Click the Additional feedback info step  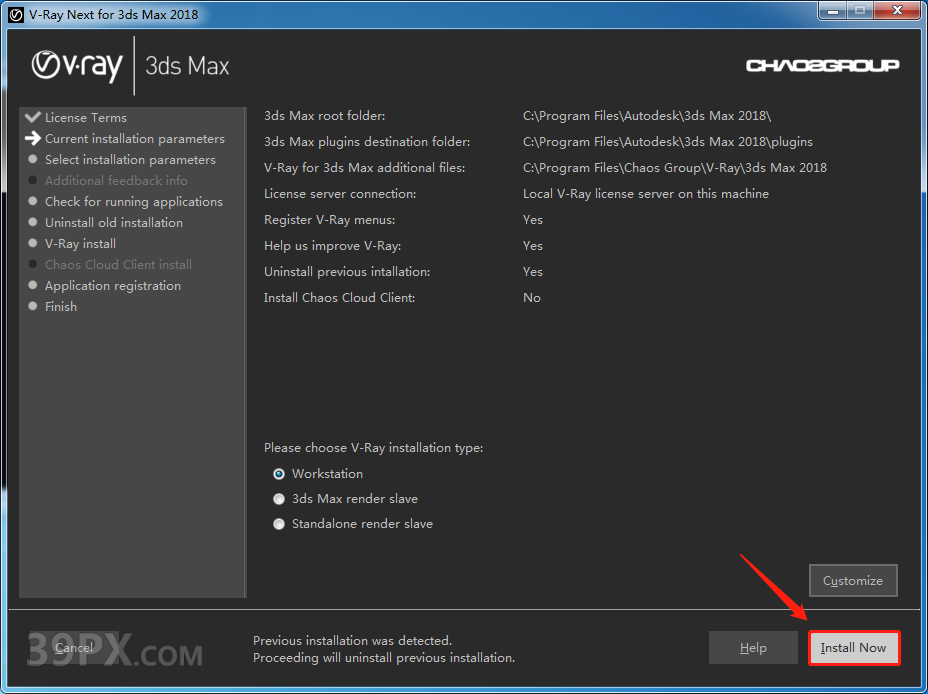tap(116, 180)
